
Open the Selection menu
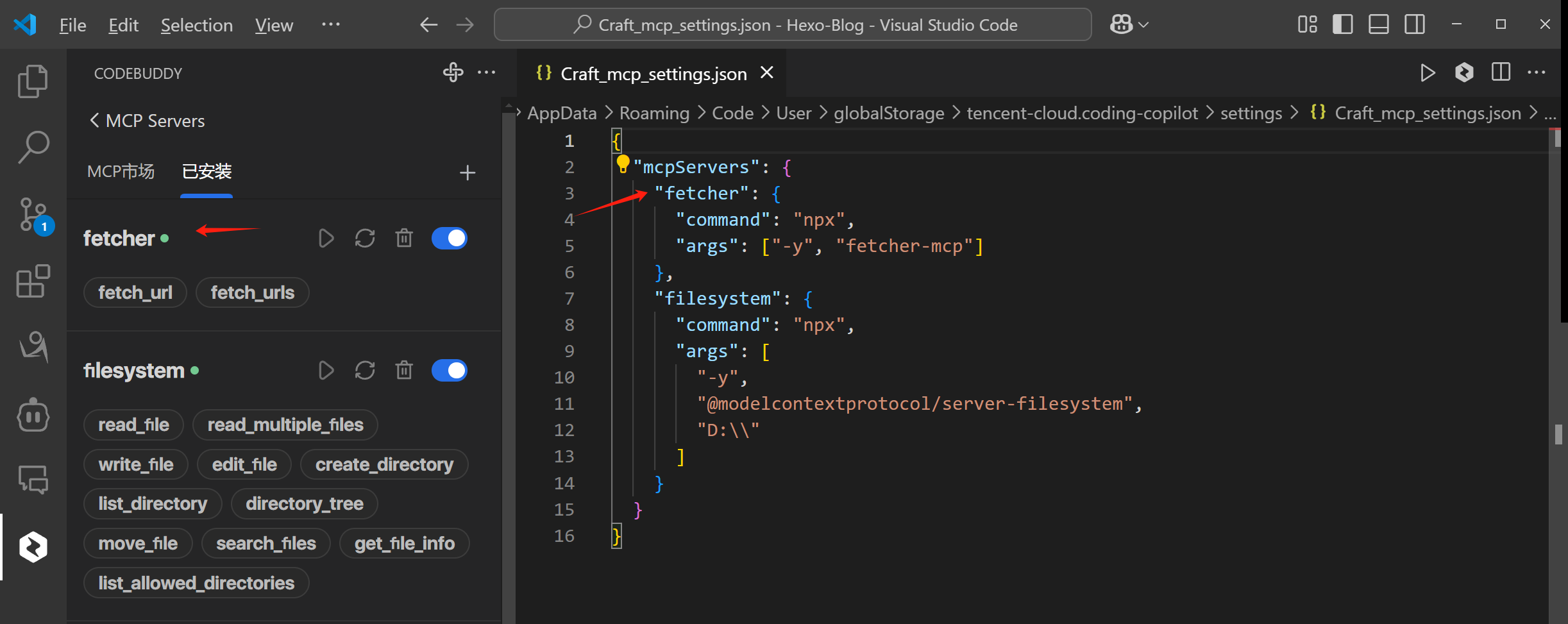[x=197, y=25]
